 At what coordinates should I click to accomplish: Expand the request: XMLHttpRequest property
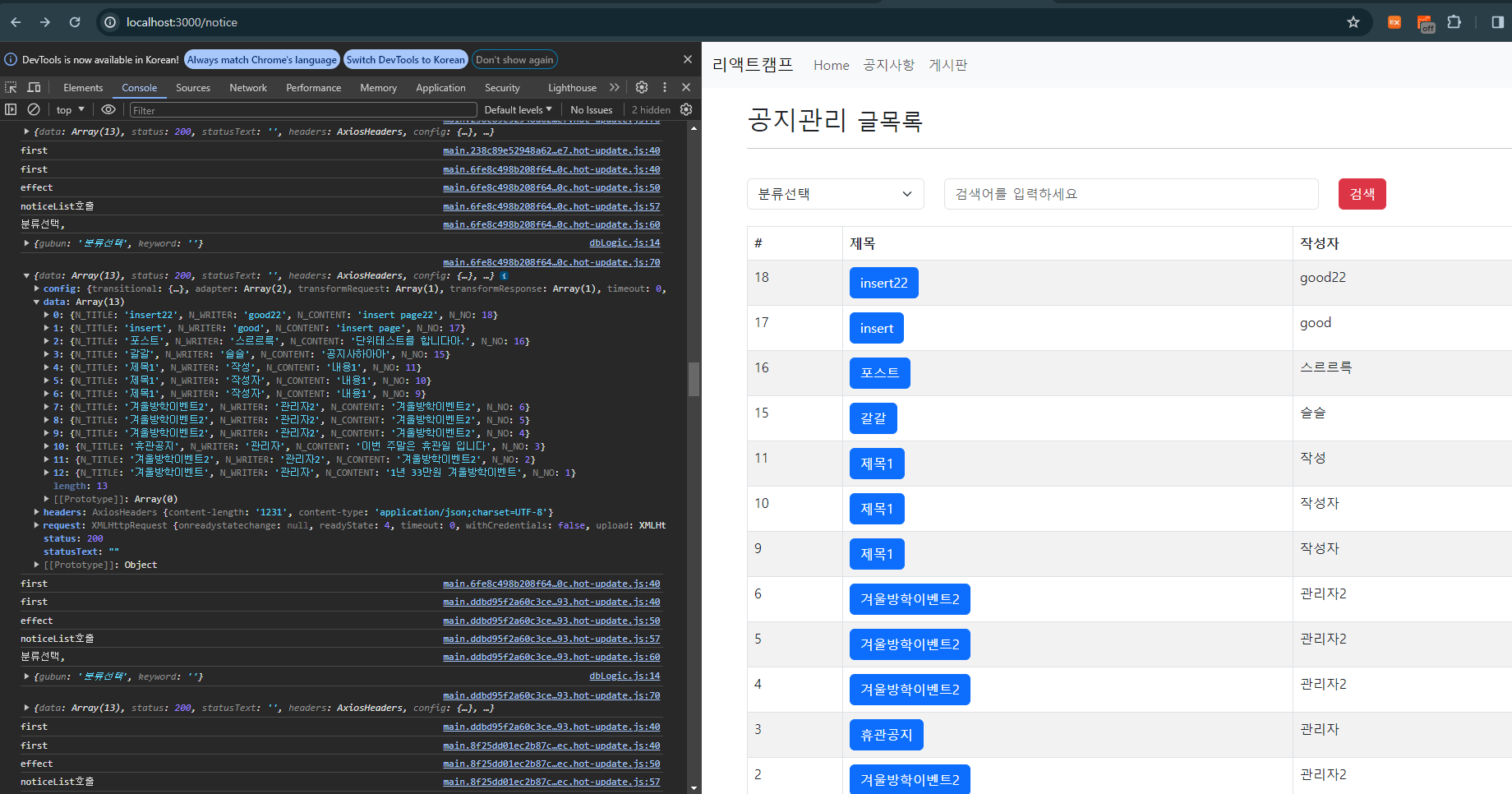37,526
